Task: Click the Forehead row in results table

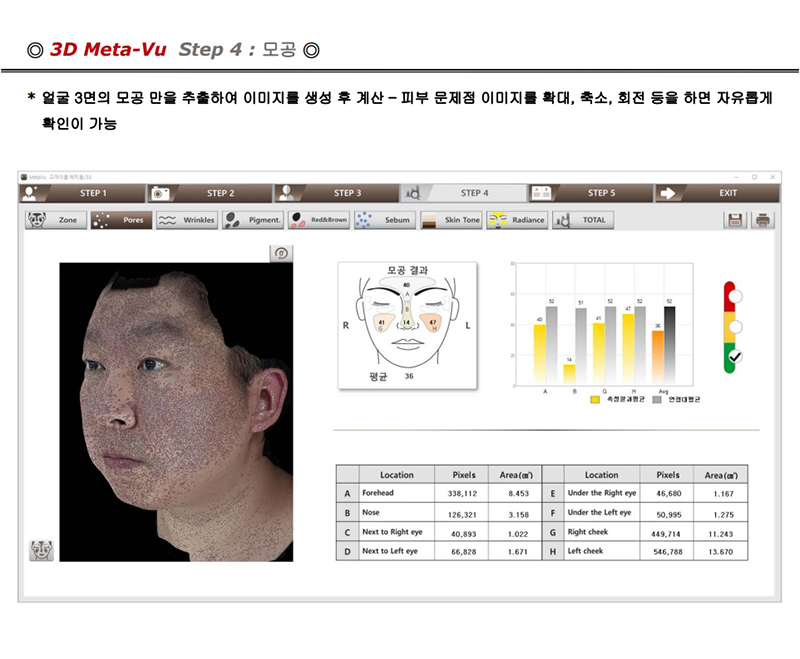Action: tap(441, 493)
